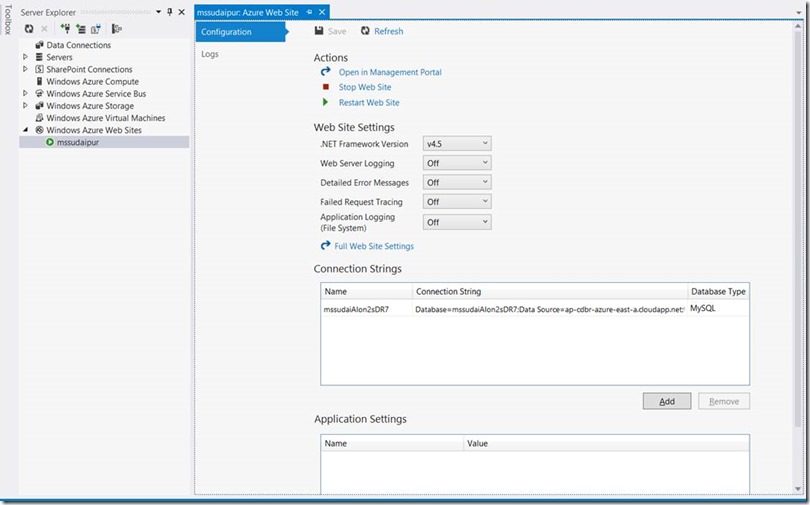The height and width of the screenshot is (505, 810).
Task: Open in Management Portal link
Action: click(390, 72)
